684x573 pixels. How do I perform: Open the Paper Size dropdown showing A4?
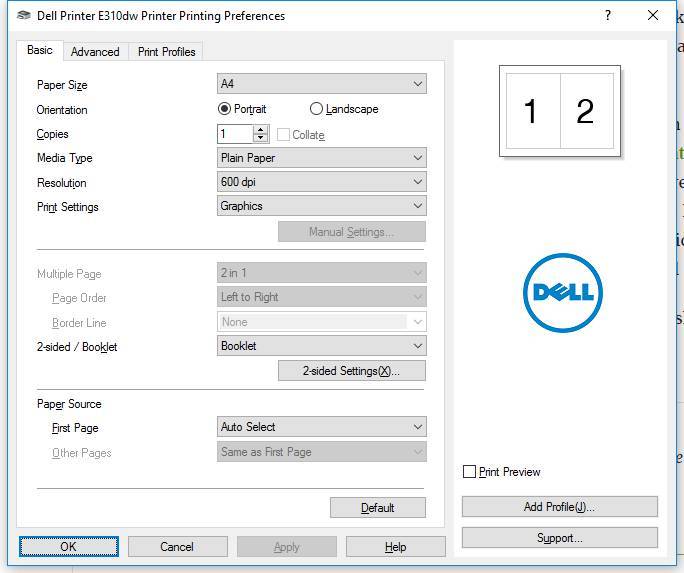[x=321, y=84]
